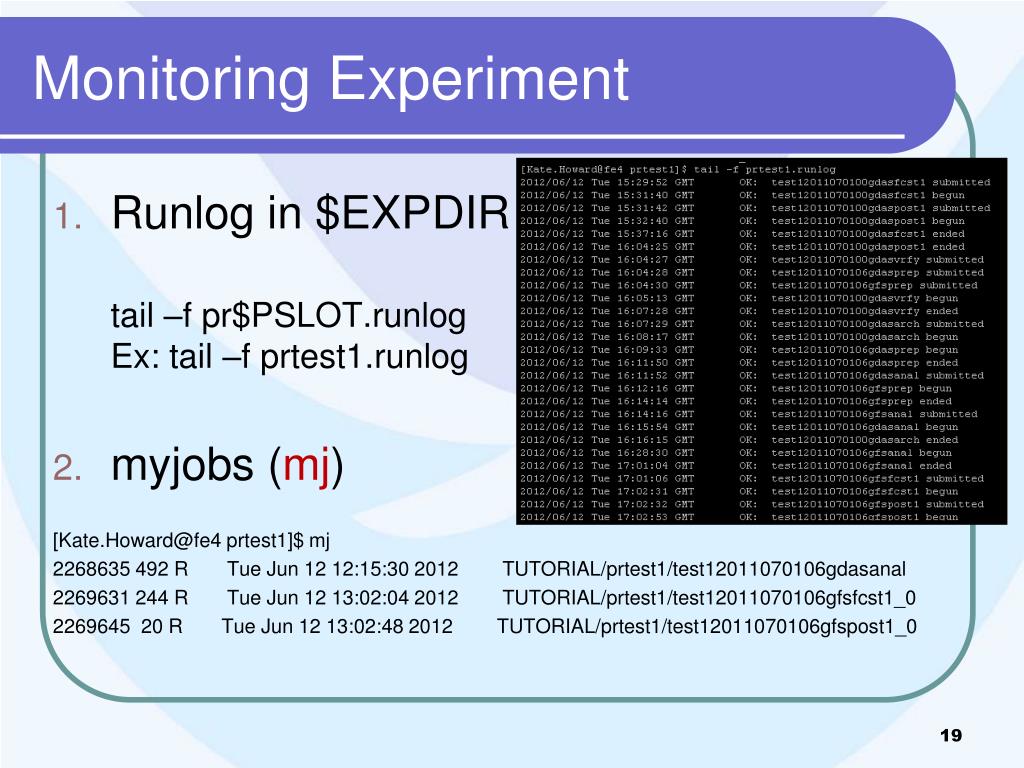The height and width of the screenshot is (768, 1024).
Task: Click log line '15:37:16 gdasfcst1 ended'
Action: click(742, 234)
